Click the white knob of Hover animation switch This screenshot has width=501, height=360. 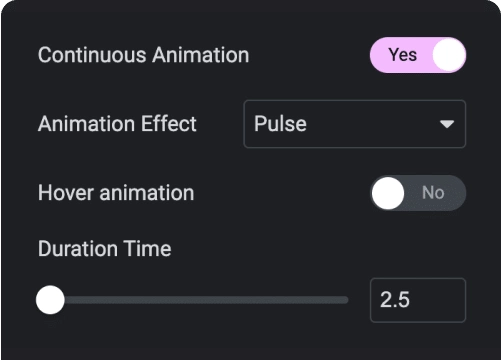[388, 193]
